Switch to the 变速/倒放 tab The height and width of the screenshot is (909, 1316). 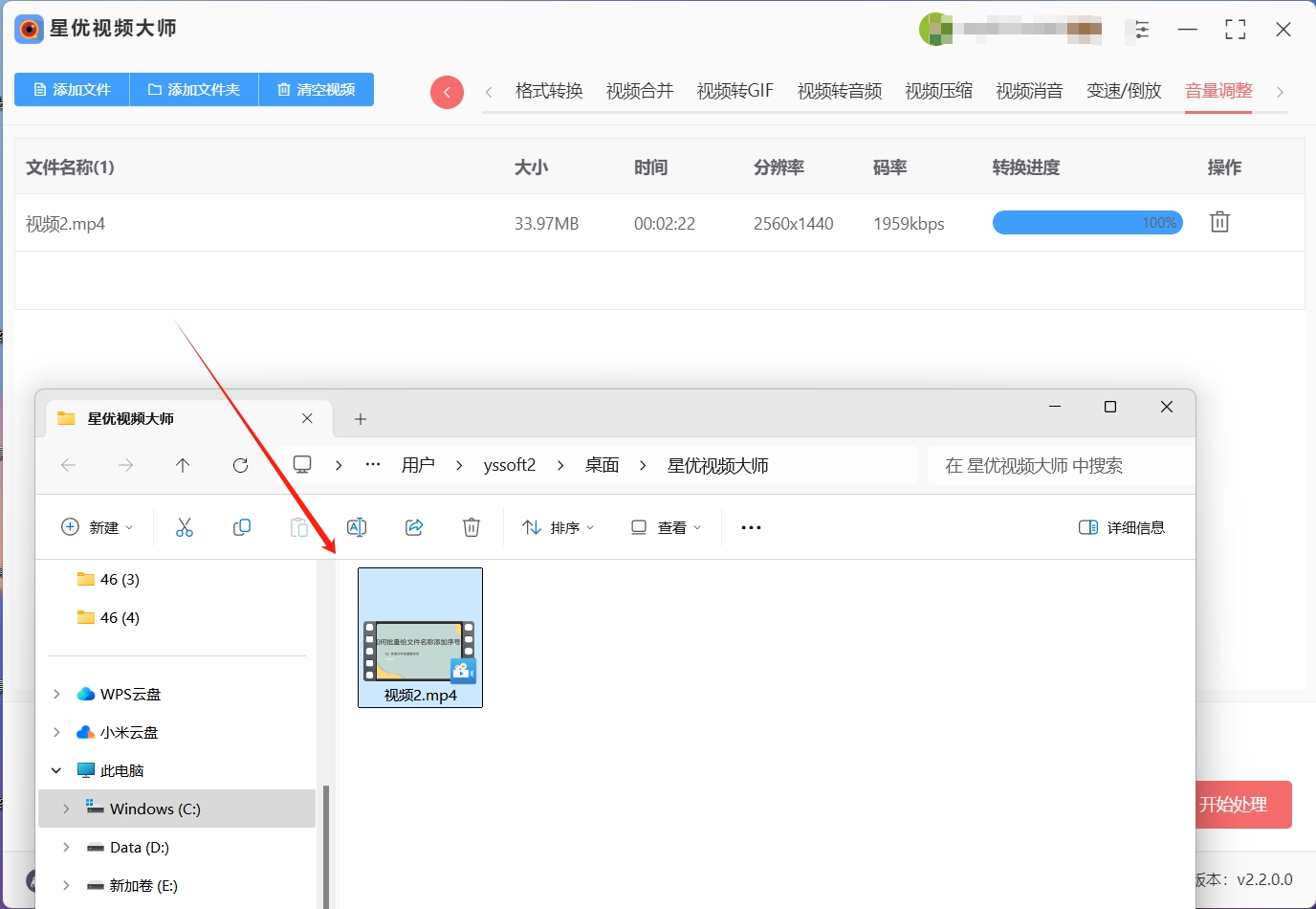pyautogui.click(x=1124, y=91)
